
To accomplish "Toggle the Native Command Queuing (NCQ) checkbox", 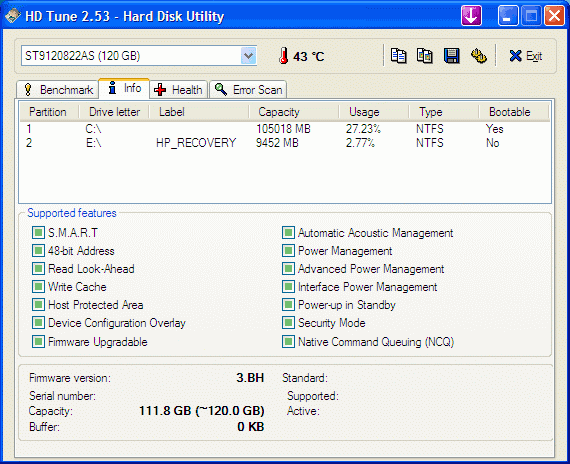I will [x=288, y=341].
